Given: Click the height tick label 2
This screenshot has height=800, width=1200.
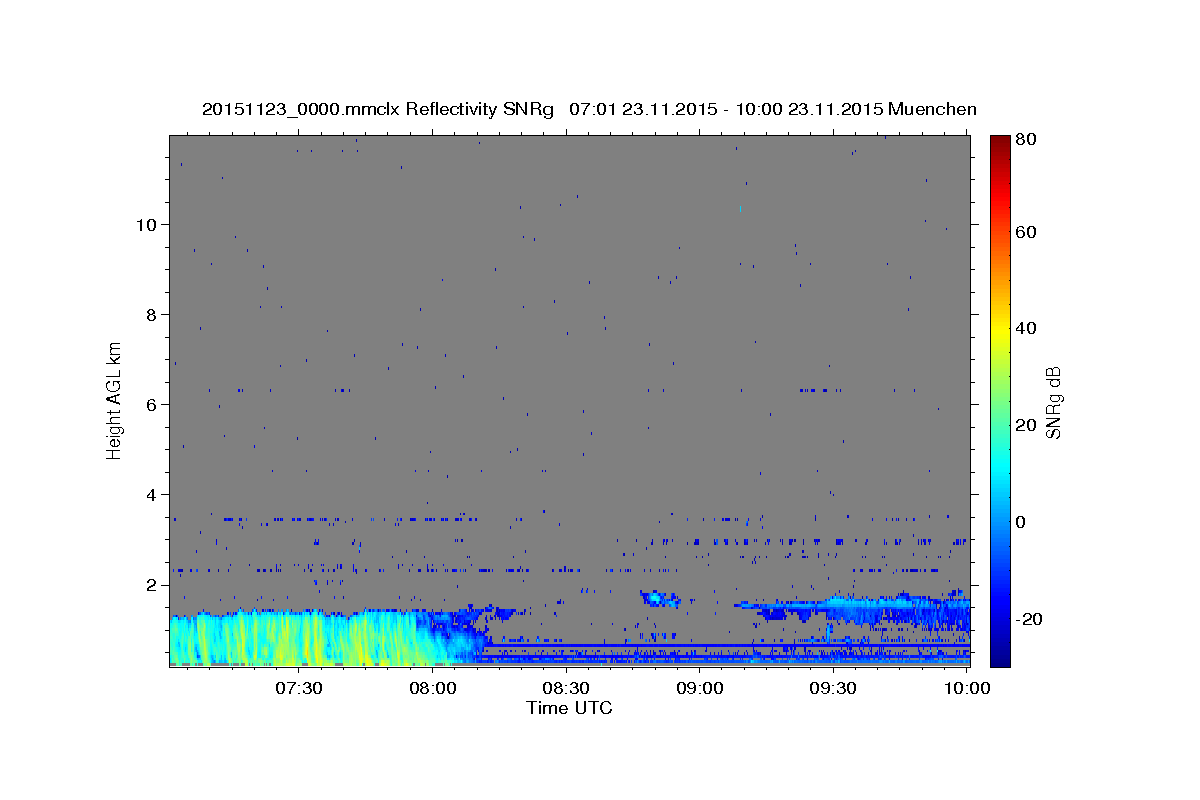Looking at the screenshot, I should [154, 585].
